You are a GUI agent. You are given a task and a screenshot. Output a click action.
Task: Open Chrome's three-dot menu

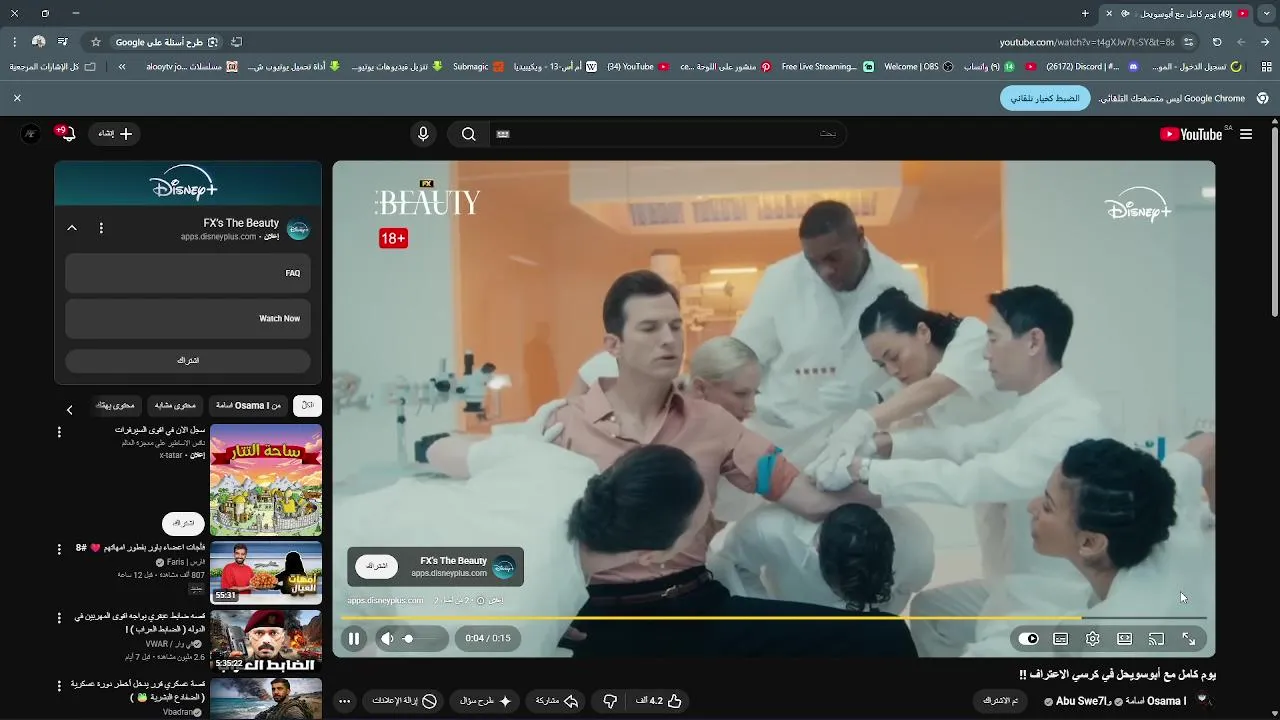click(x=15, y=42)
